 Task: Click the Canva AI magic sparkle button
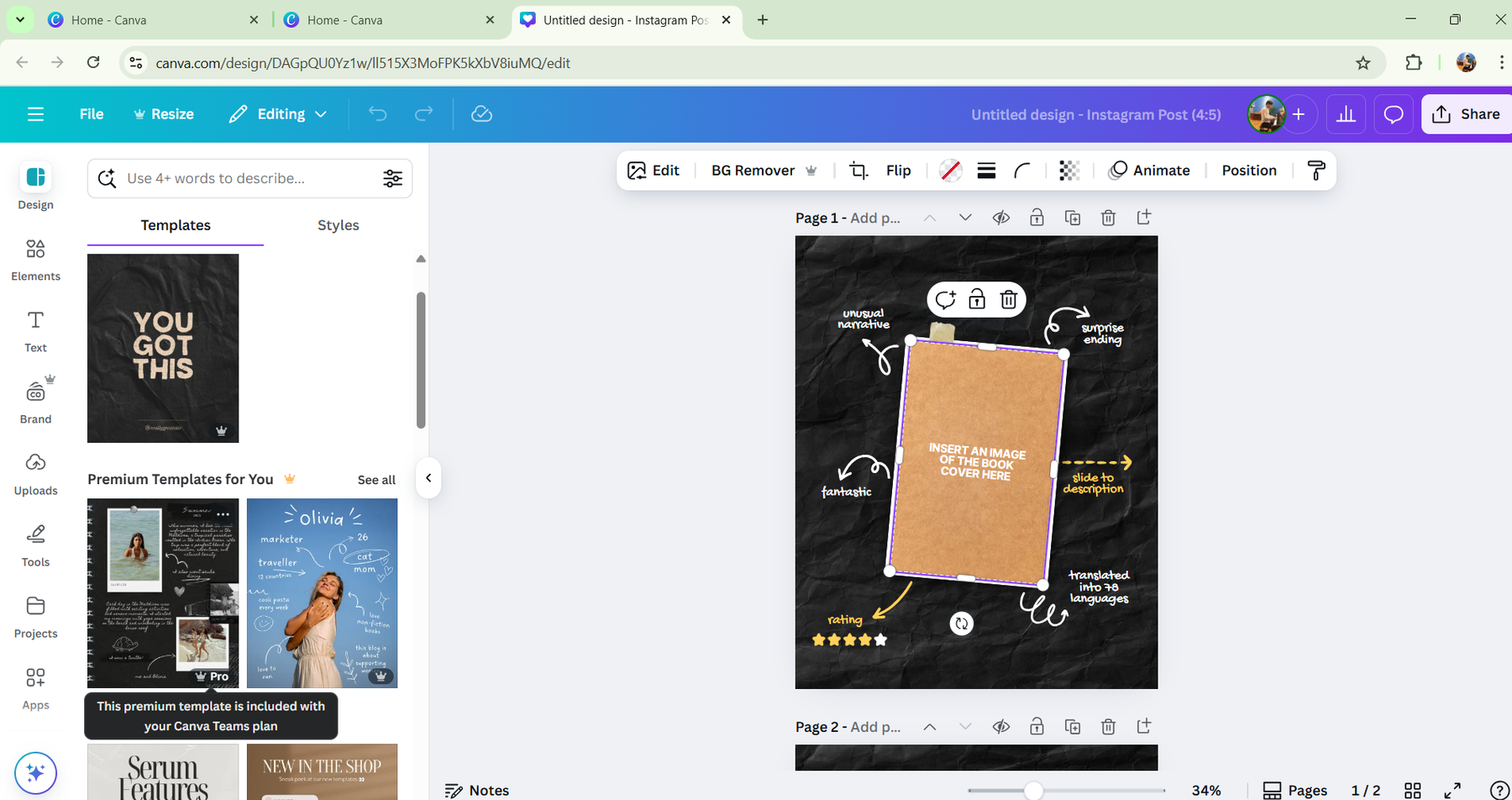coord(35,772)
